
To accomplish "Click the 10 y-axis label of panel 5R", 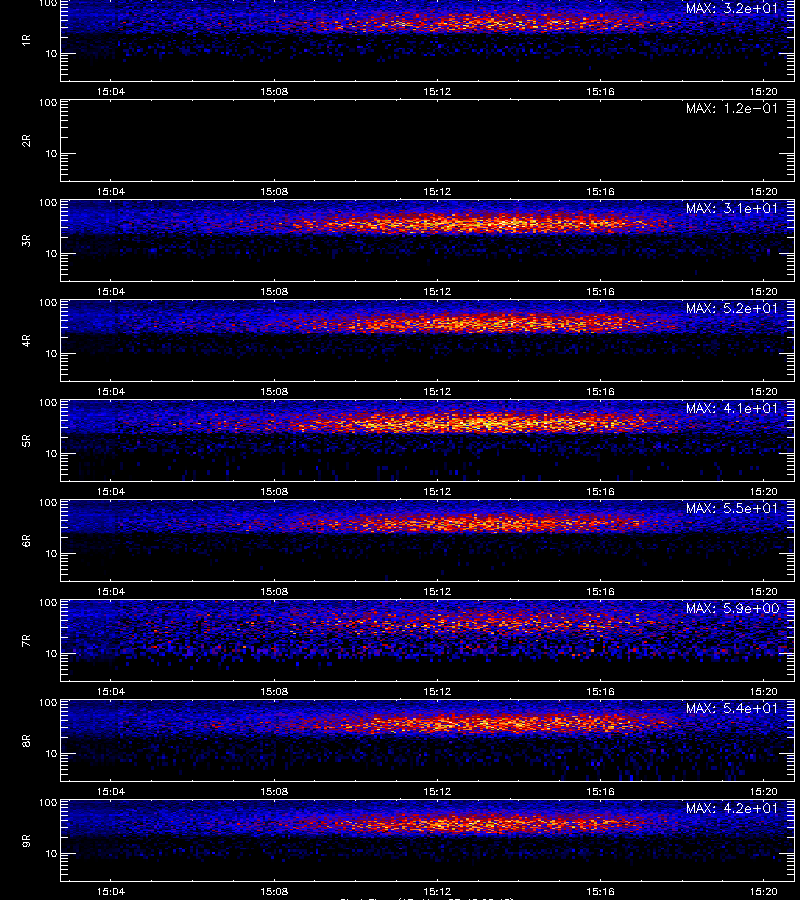I will coord(51,453).
